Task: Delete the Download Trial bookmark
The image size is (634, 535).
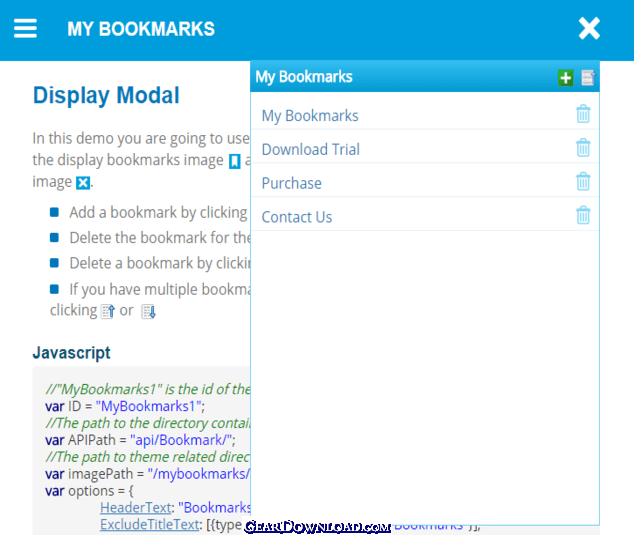Action: [583, 148]
